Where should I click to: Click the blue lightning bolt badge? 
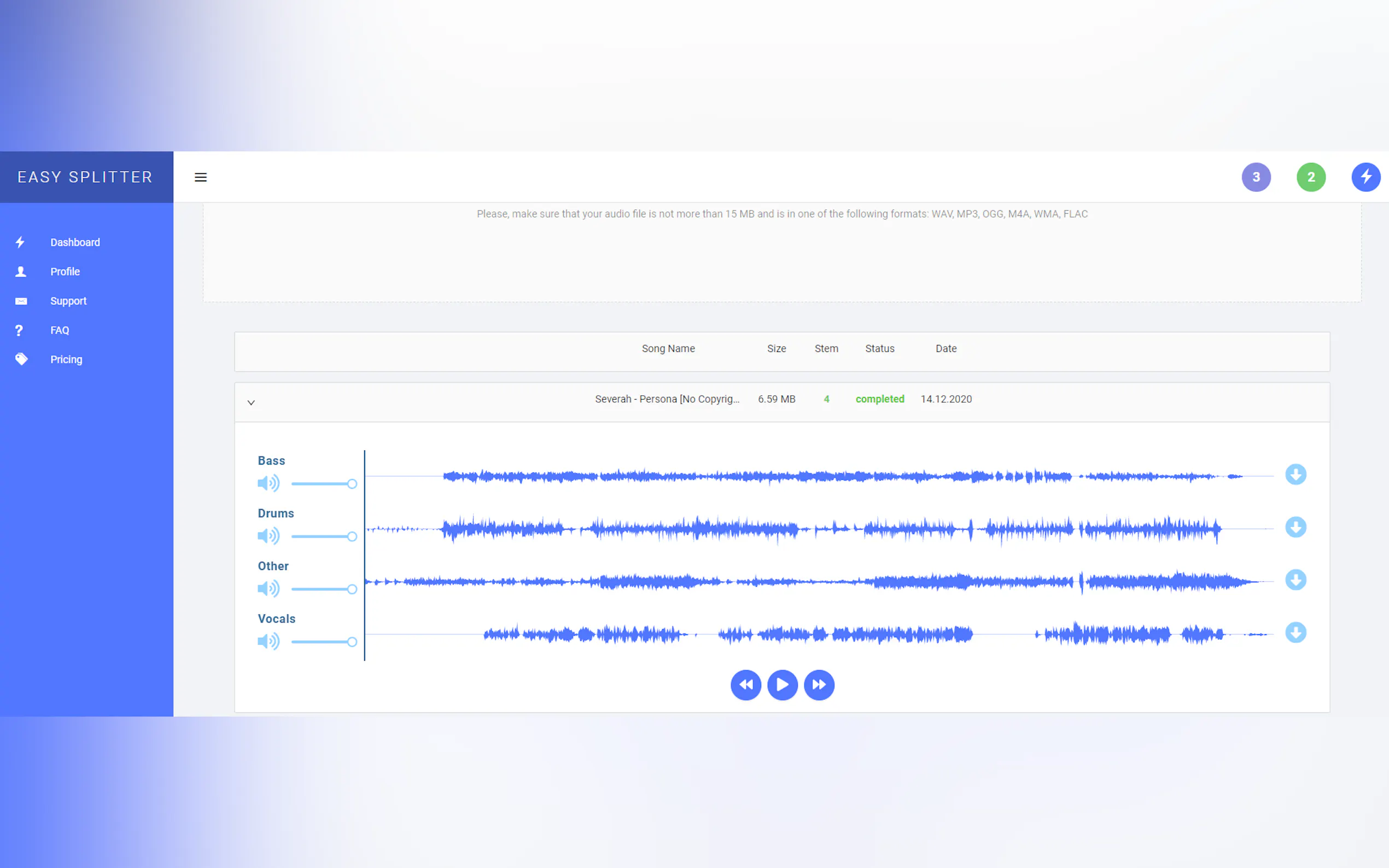(x=1365, y=177)
